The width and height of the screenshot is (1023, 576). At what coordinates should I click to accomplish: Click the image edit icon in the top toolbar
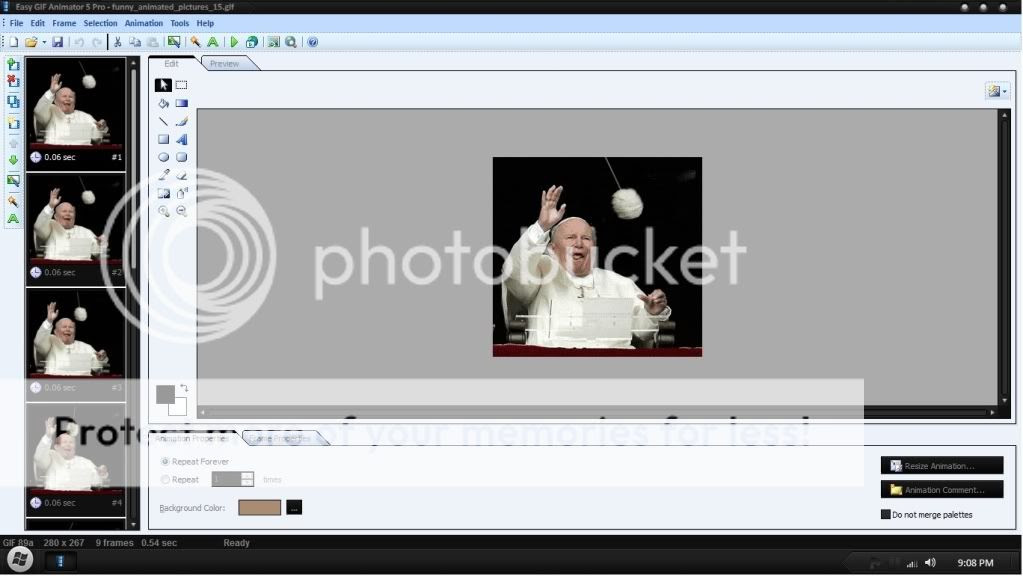click(174, 42)
